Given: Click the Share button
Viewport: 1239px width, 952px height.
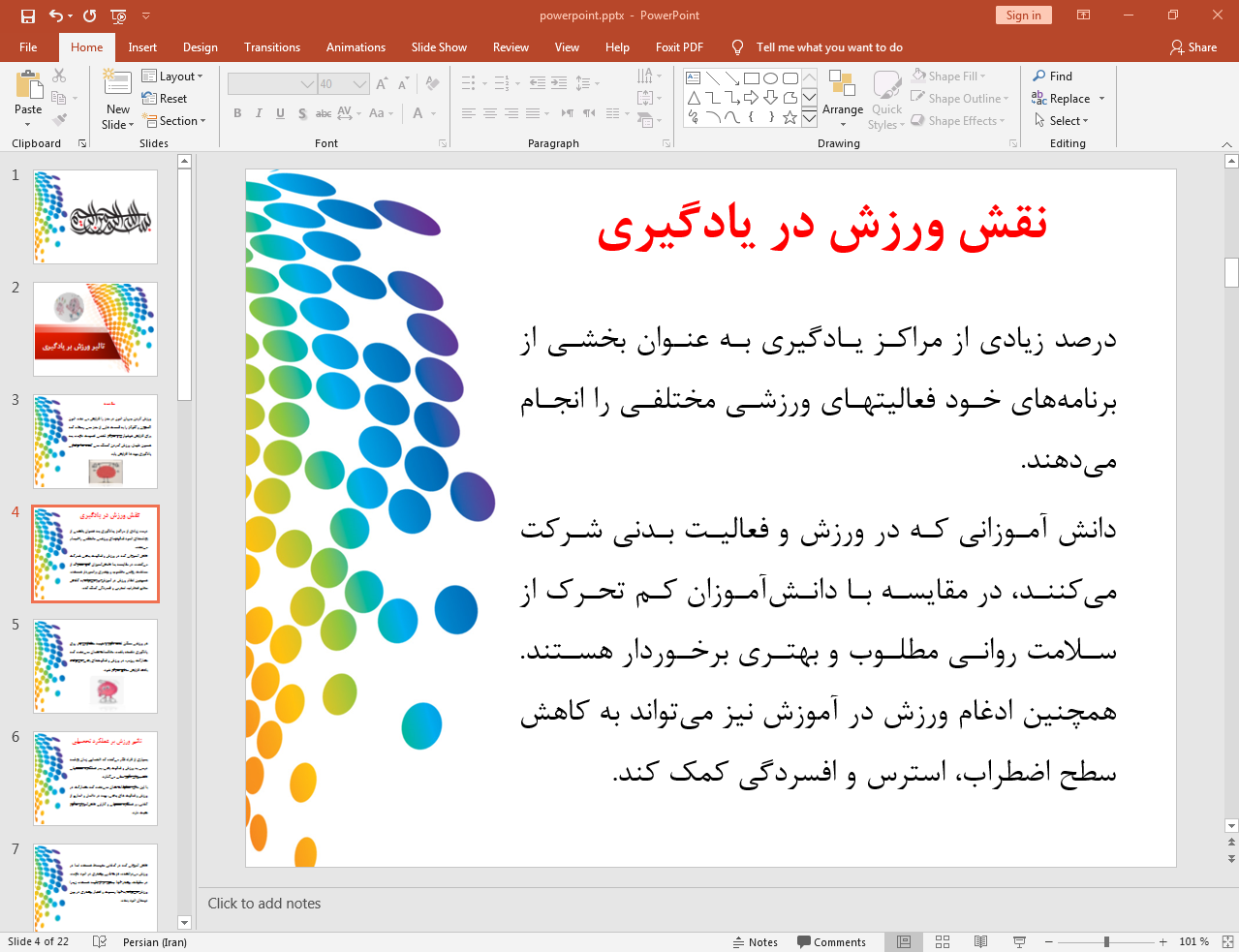Looking at the screenshot, I should pyautogui.click(x=1193, y=46).
